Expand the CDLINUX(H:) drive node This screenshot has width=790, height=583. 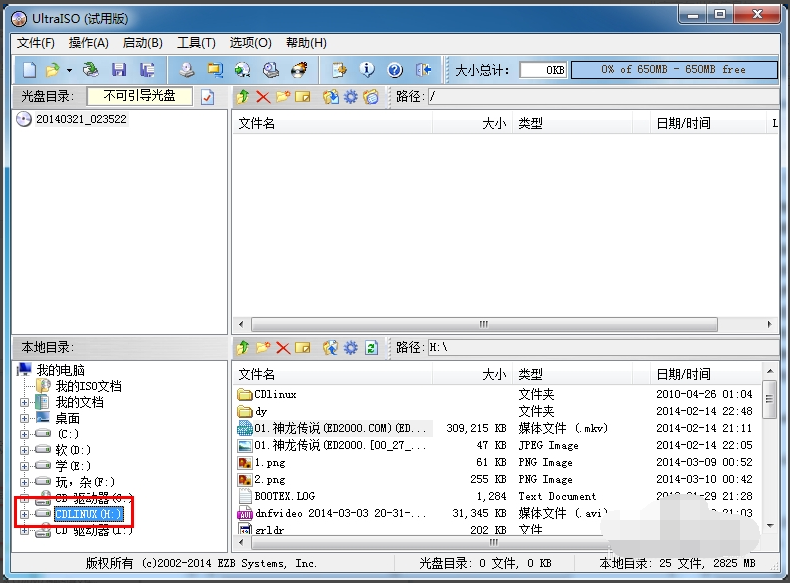pyautogui.click(x=25, y=514)
